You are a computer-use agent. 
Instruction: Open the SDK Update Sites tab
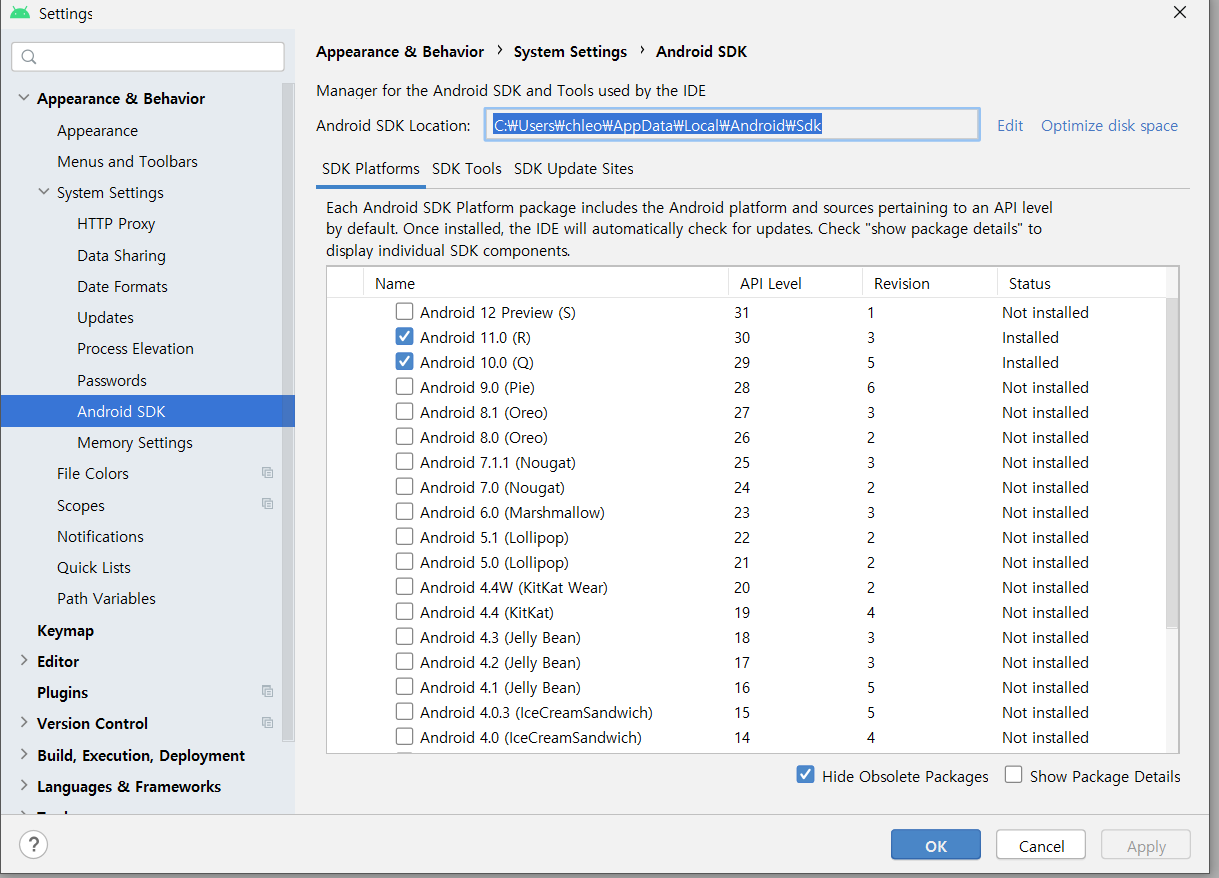(574, 169)
